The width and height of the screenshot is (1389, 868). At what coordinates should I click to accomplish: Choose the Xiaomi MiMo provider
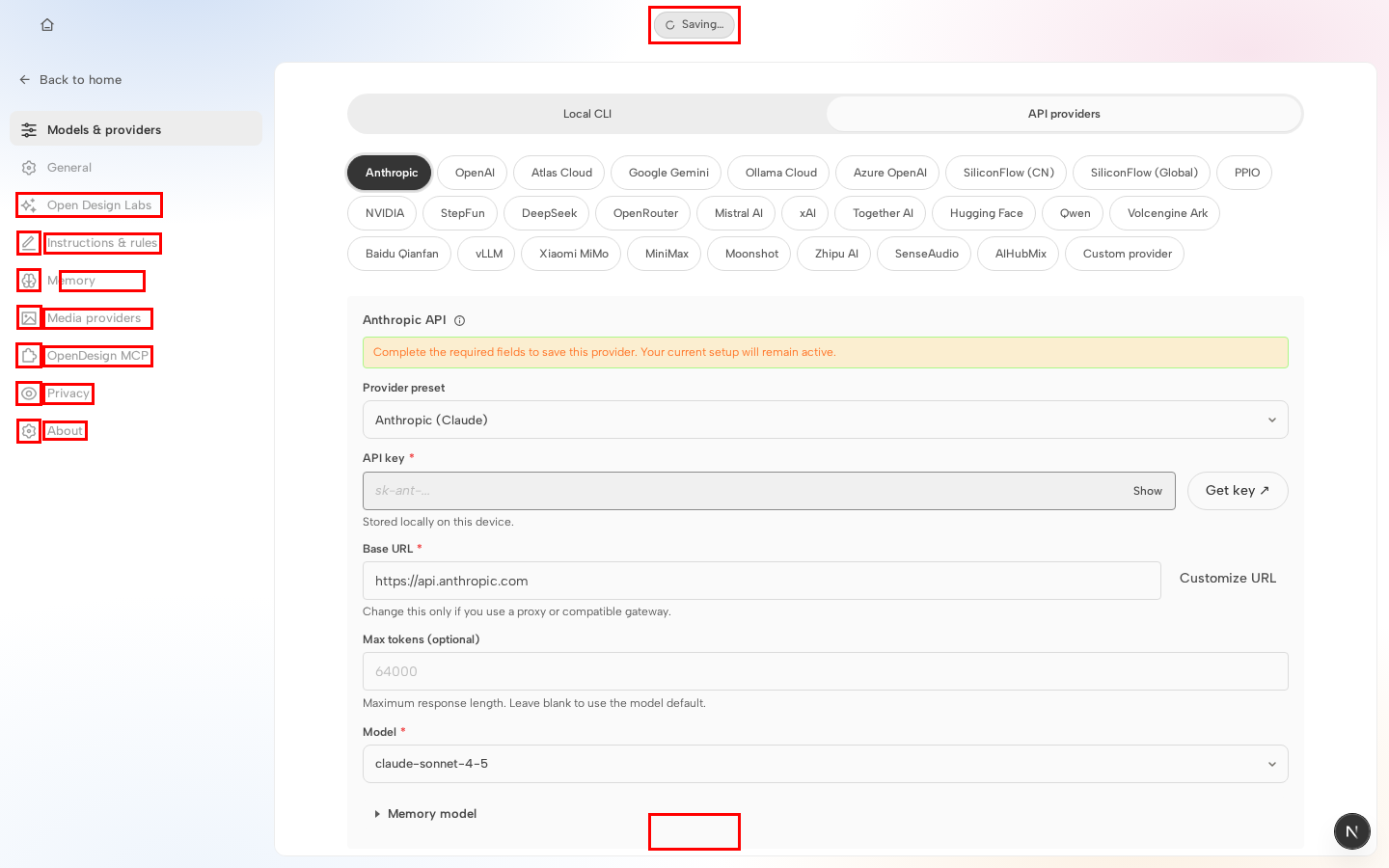(x=573, y=254)
